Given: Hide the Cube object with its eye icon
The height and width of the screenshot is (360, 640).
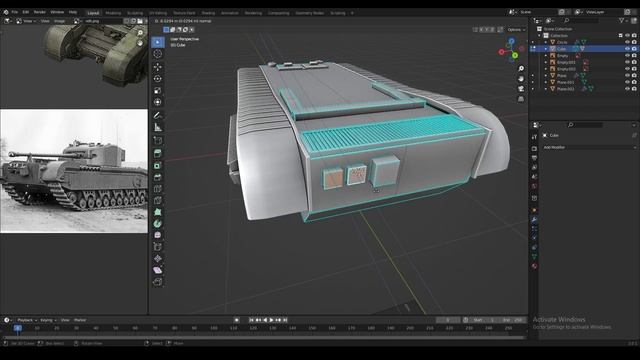Looking at the screenshot, I should tap(627, 49).
